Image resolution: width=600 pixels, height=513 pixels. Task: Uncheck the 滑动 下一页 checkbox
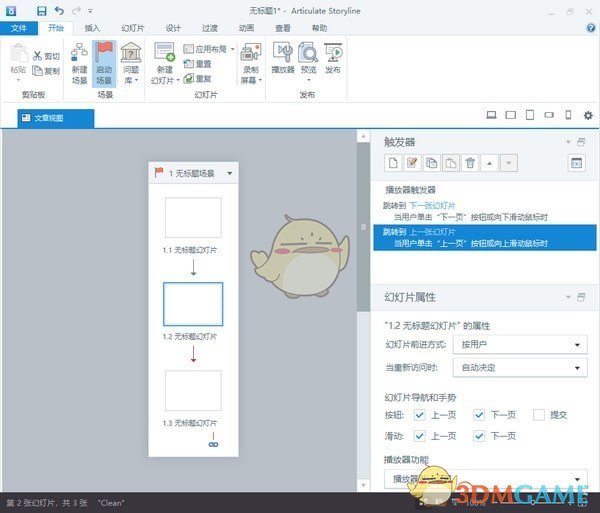(x=479, y=436)
